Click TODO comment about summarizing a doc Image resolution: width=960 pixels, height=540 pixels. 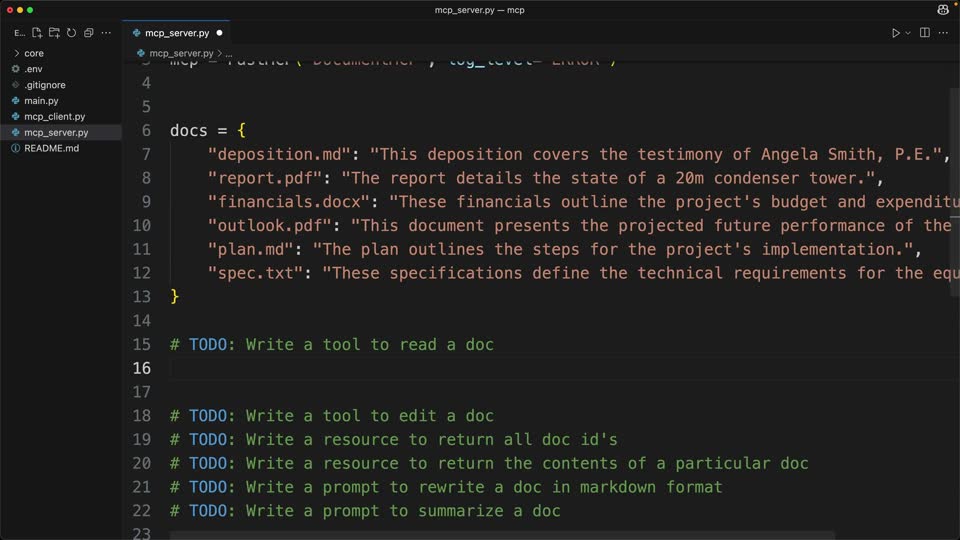(x=365, y=511)
